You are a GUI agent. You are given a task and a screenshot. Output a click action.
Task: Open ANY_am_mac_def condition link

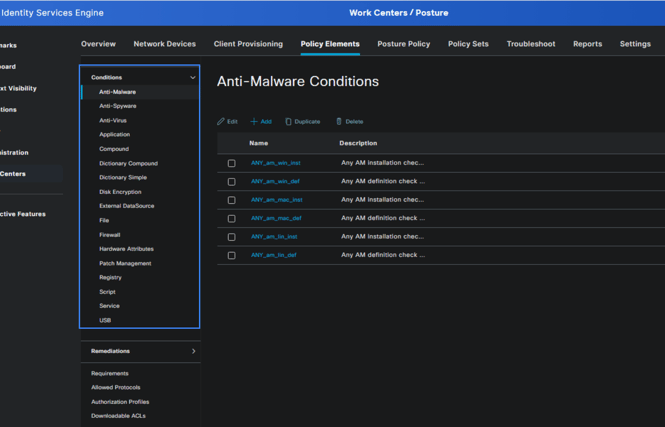point(276,218)
